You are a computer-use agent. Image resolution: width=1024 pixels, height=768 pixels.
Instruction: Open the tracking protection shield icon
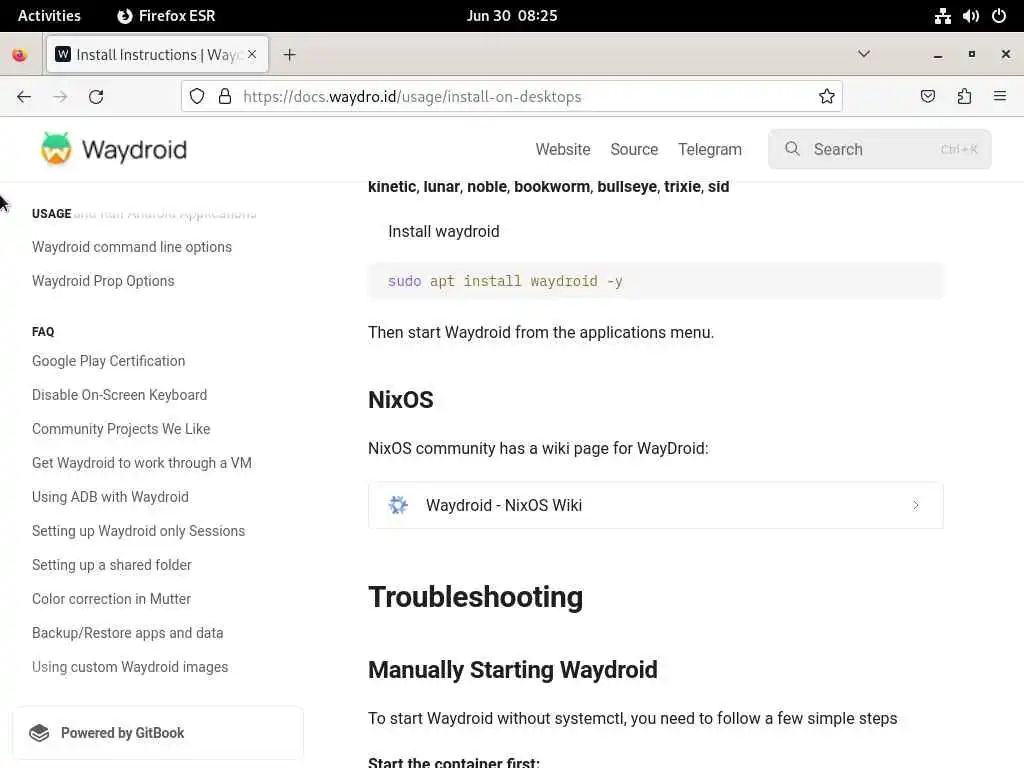pyautogui.click(x=197, y=97)
